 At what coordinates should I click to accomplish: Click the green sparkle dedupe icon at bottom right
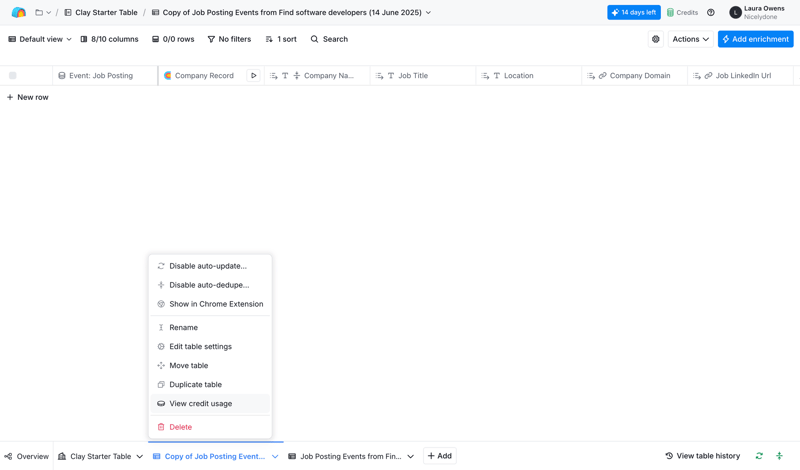coord(779,456)
